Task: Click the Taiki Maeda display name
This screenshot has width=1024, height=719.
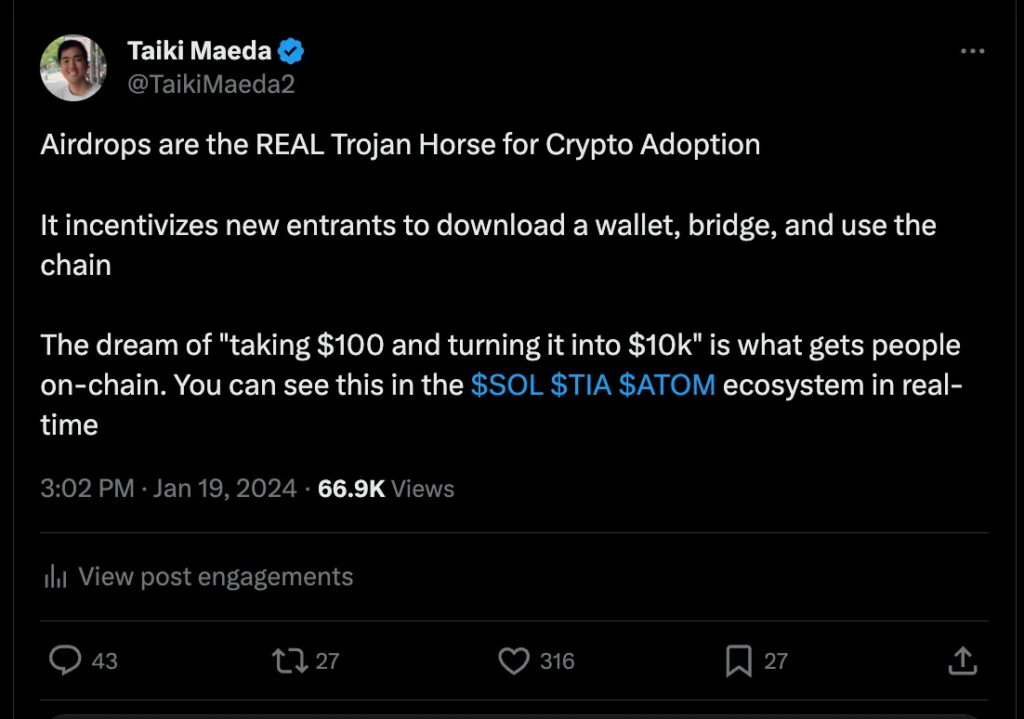Action: (x=200, y=50)
